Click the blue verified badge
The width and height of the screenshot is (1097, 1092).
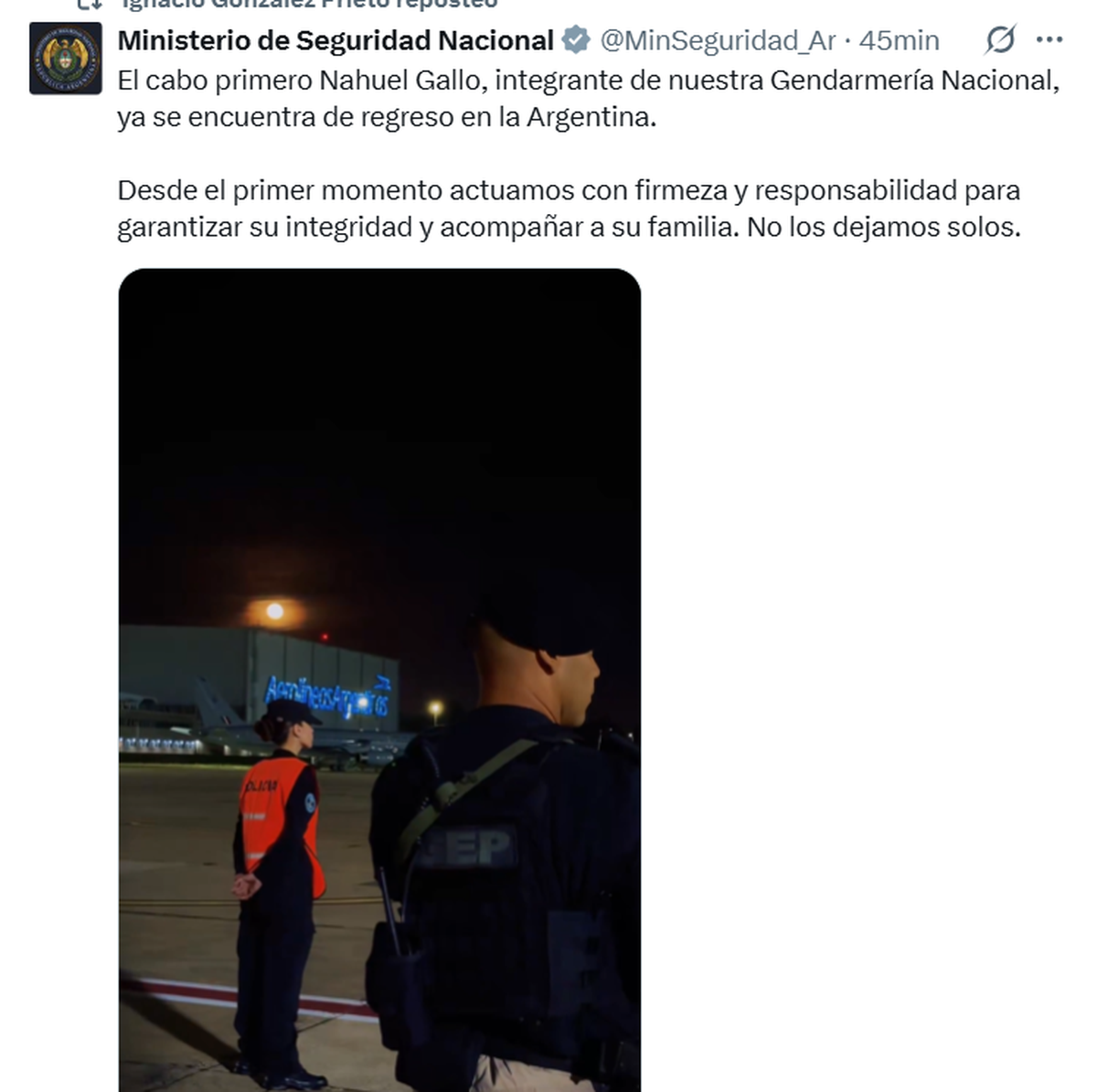[576, 40]
